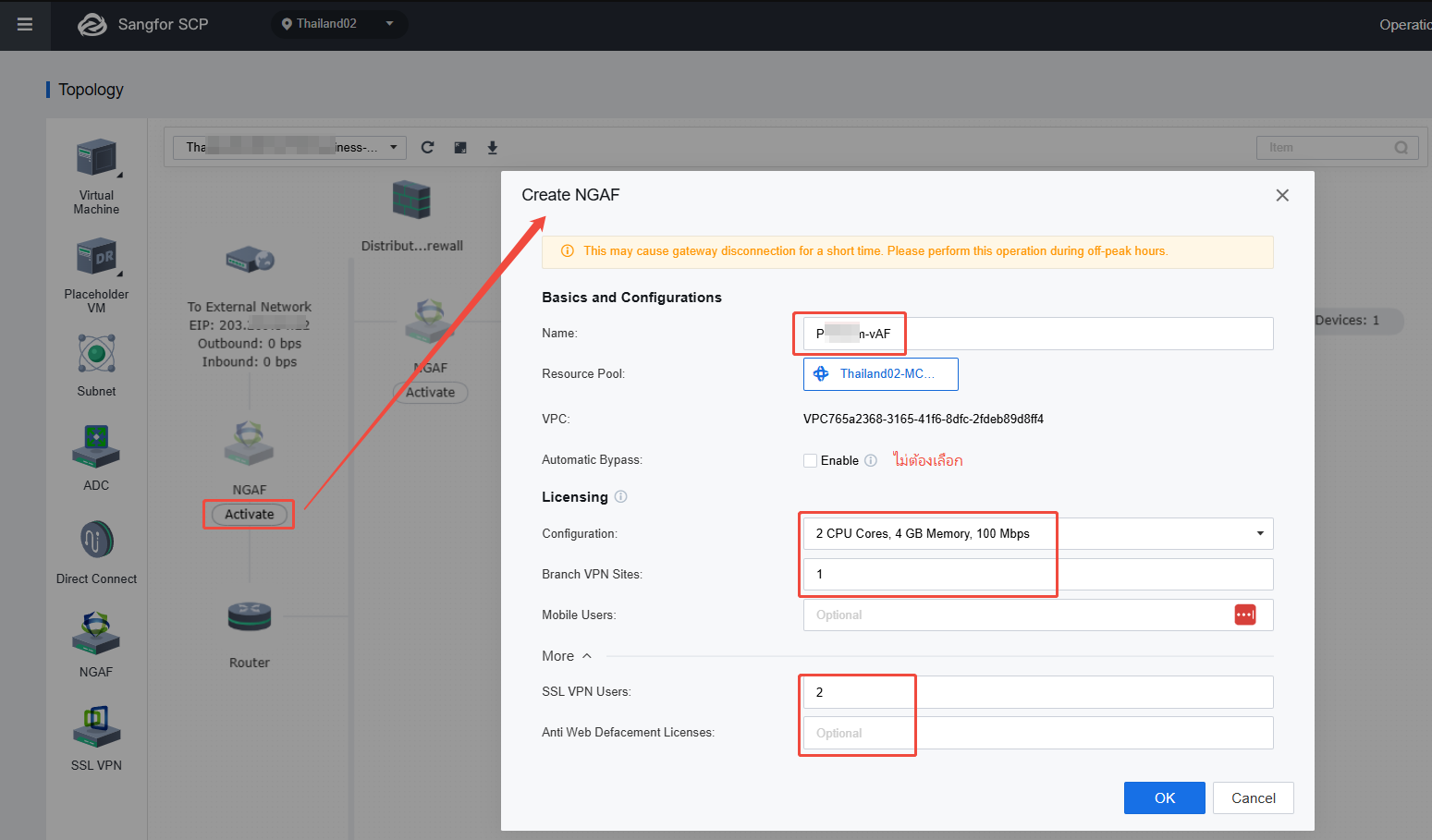
Task: Enable the Automatic Bypass checkbox
Action: point(811,461)
